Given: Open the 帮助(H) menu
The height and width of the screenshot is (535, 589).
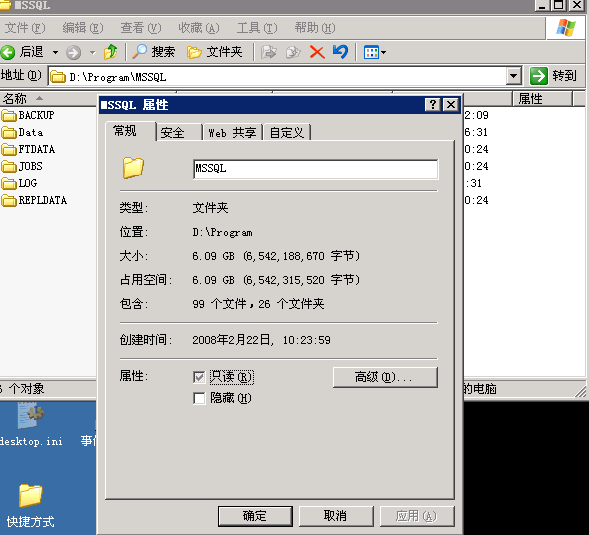Looking at the screenshot, I should (315, 28).
